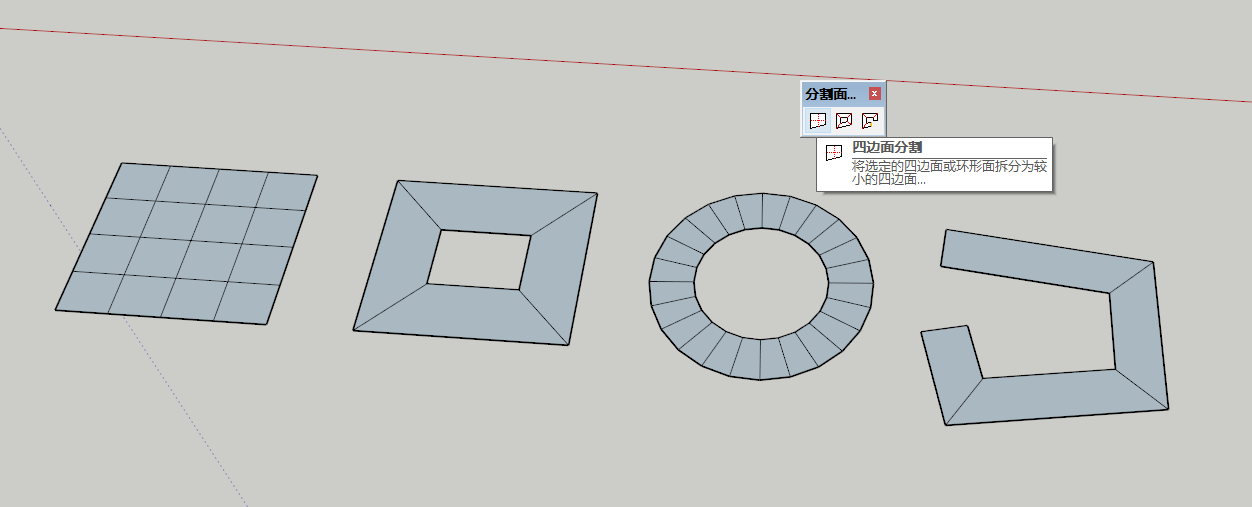
Task: Select the frame-shaped face split tool icon
Action: (x=844, y=121)
